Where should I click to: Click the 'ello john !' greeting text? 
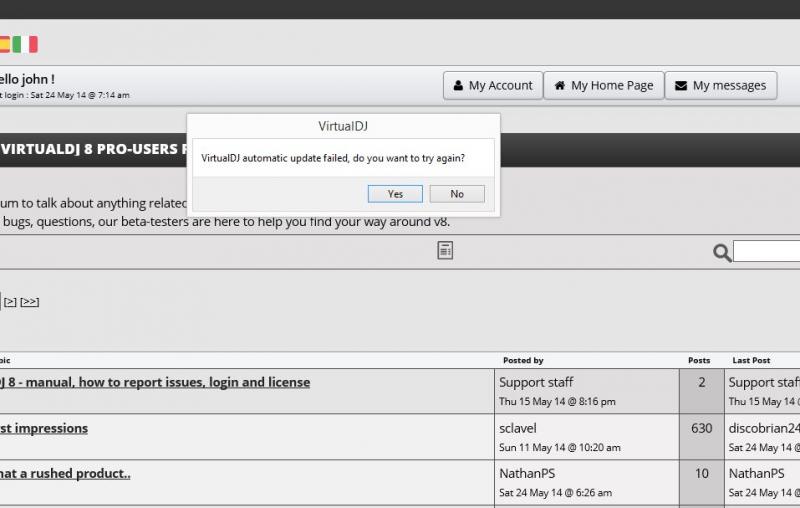click(x=27, y=80)
